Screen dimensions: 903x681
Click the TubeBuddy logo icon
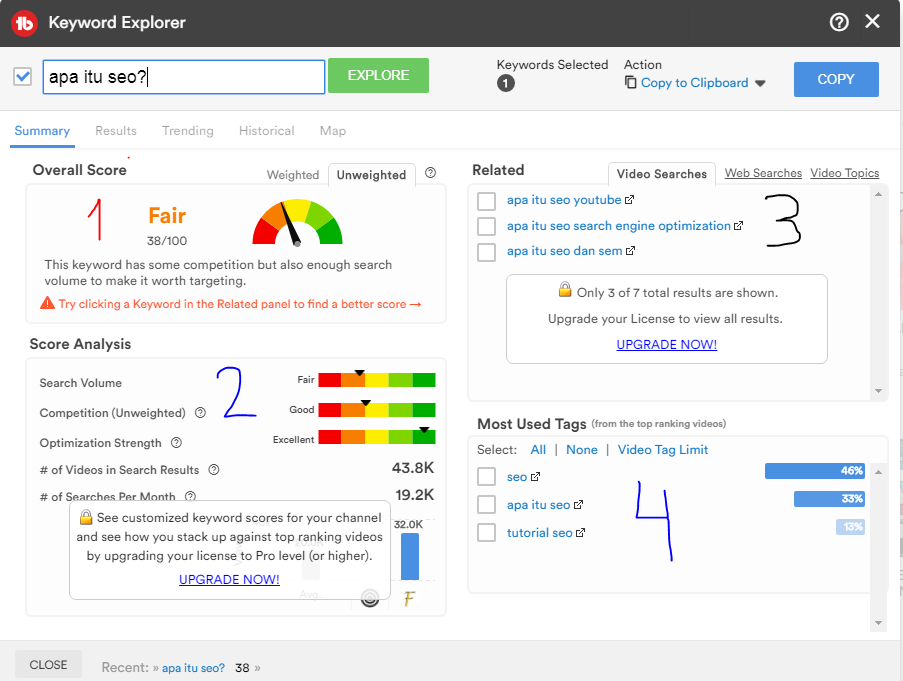24,23
